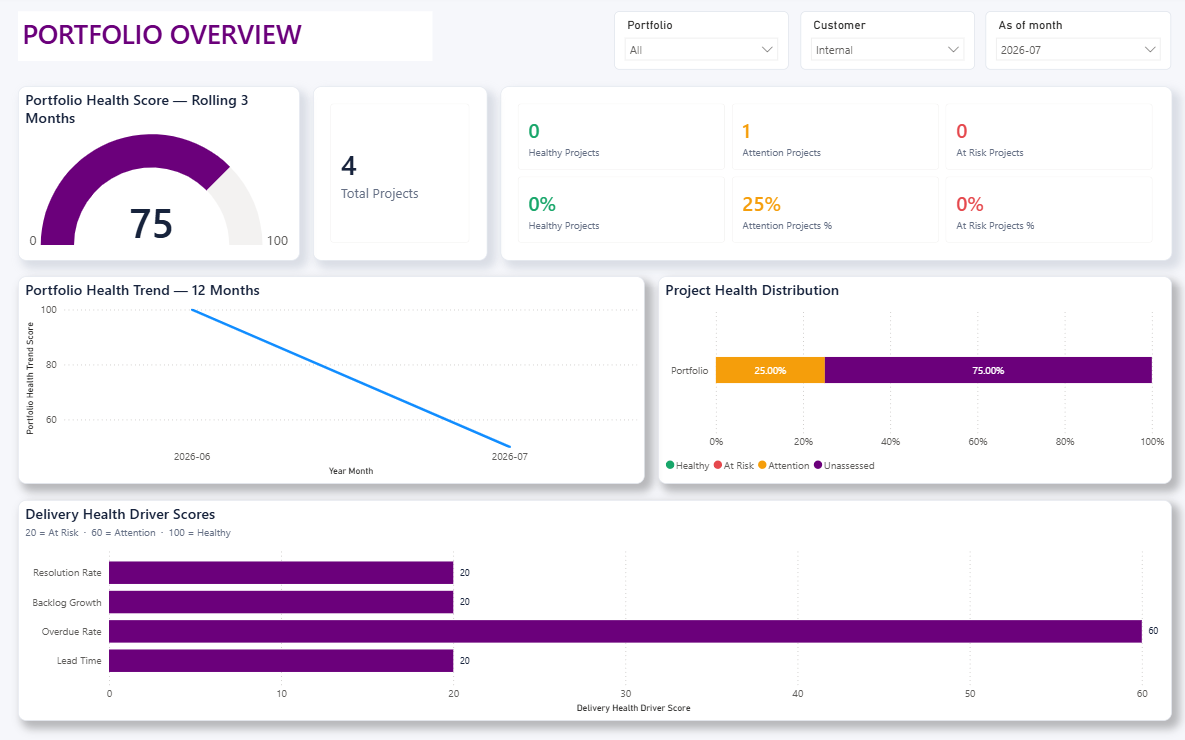Select the Backlog Growth bar
The height and width of the screenshot is (740, 1185).
coord(281,602)
